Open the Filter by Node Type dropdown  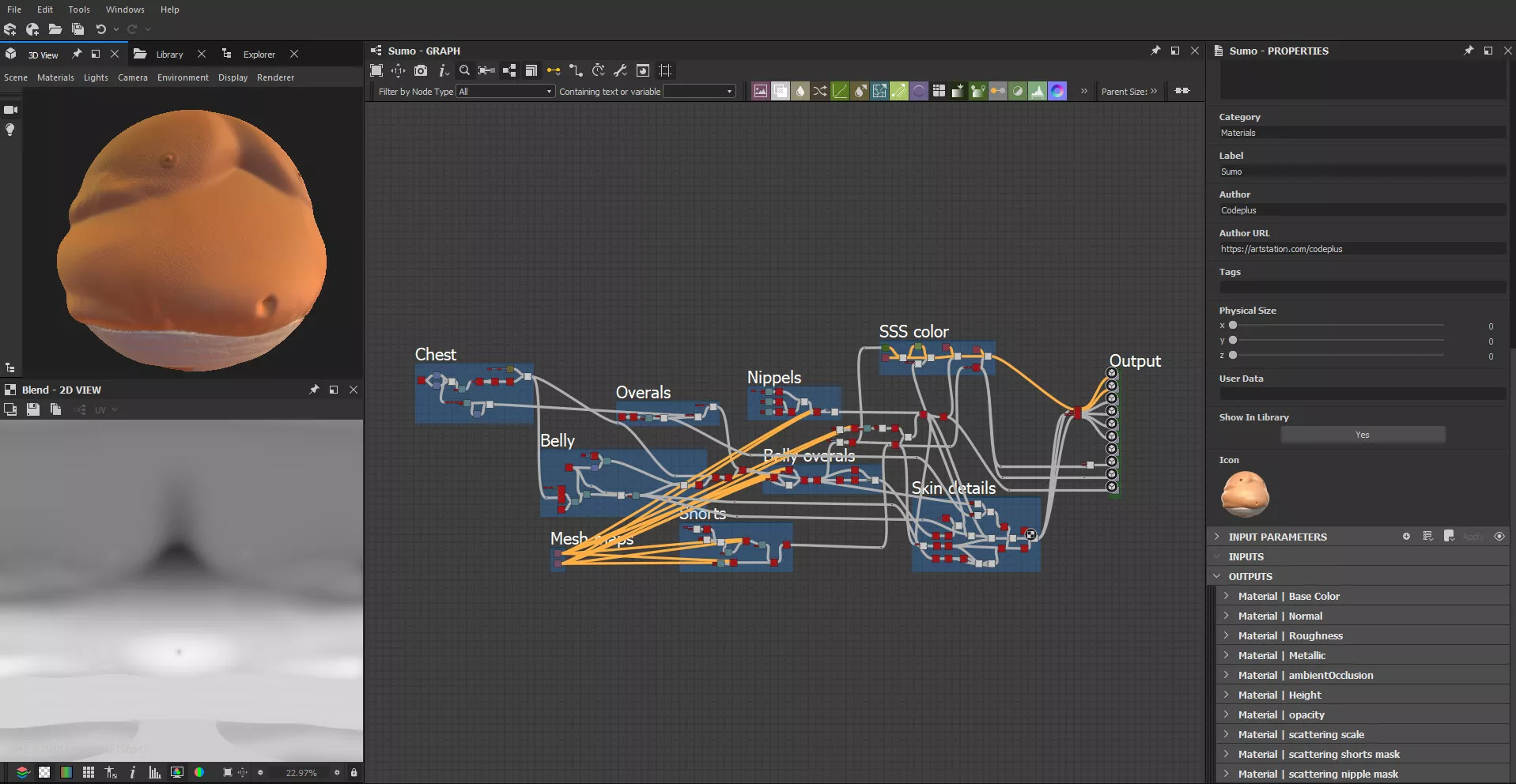pyautogui.click(x=505, y=92)
